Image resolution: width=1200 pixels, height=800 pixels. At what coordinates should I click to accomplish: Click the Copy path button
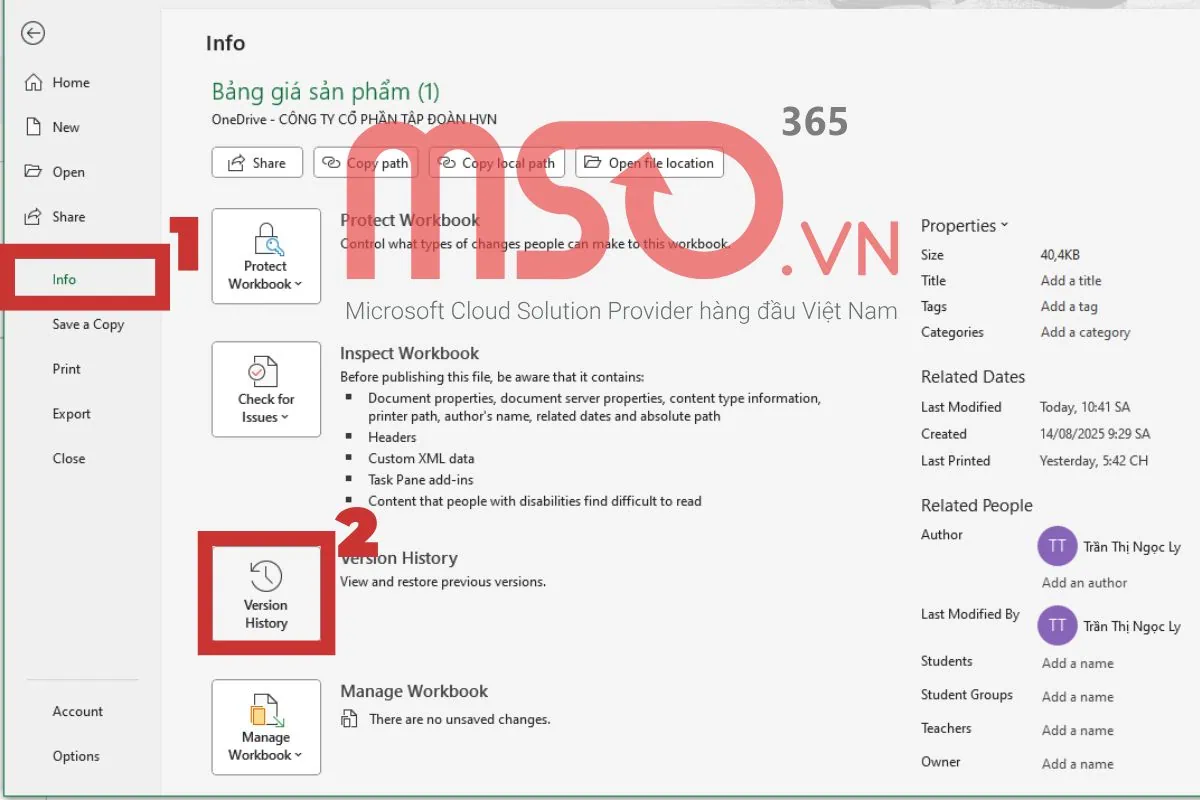click(364, 163)
